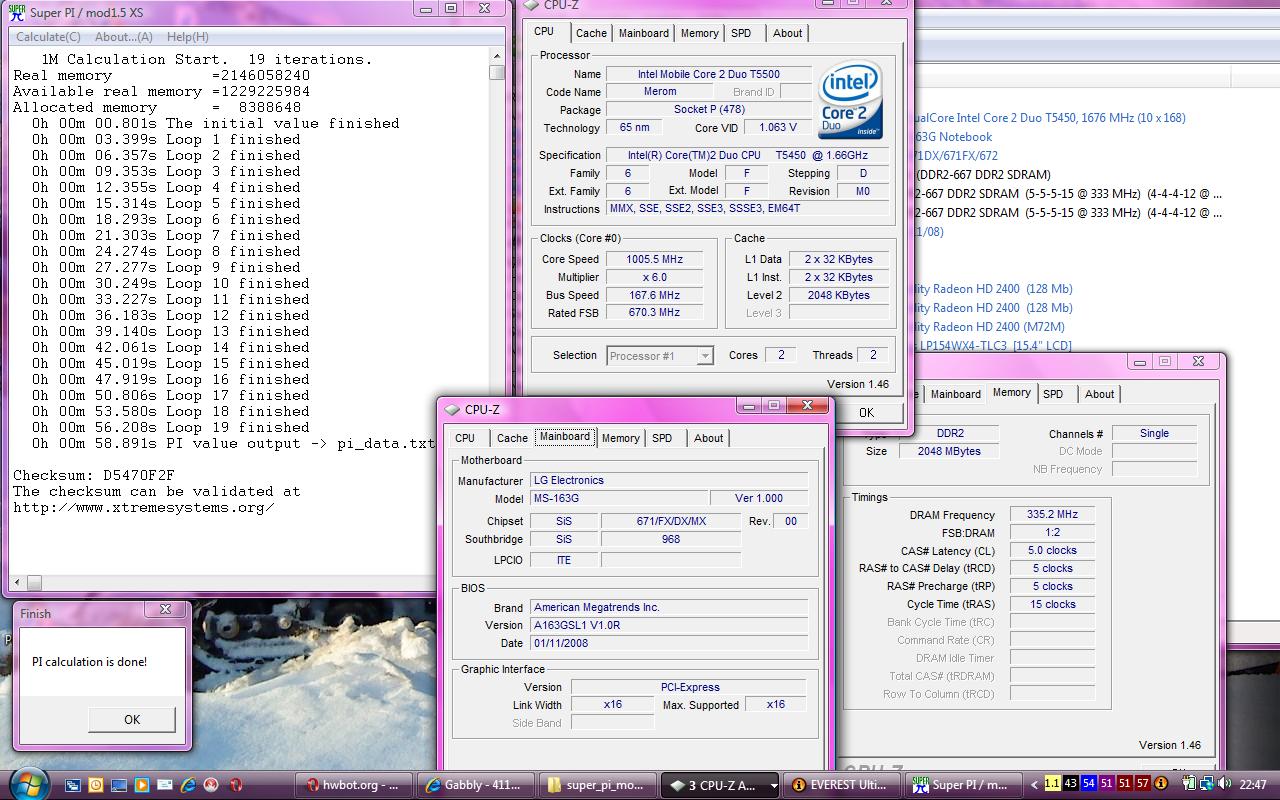The height and width of the screenshot is (800, 1280).
Task: Show hidden tray icons with the chevron
Action: (x=1034, y=785)
